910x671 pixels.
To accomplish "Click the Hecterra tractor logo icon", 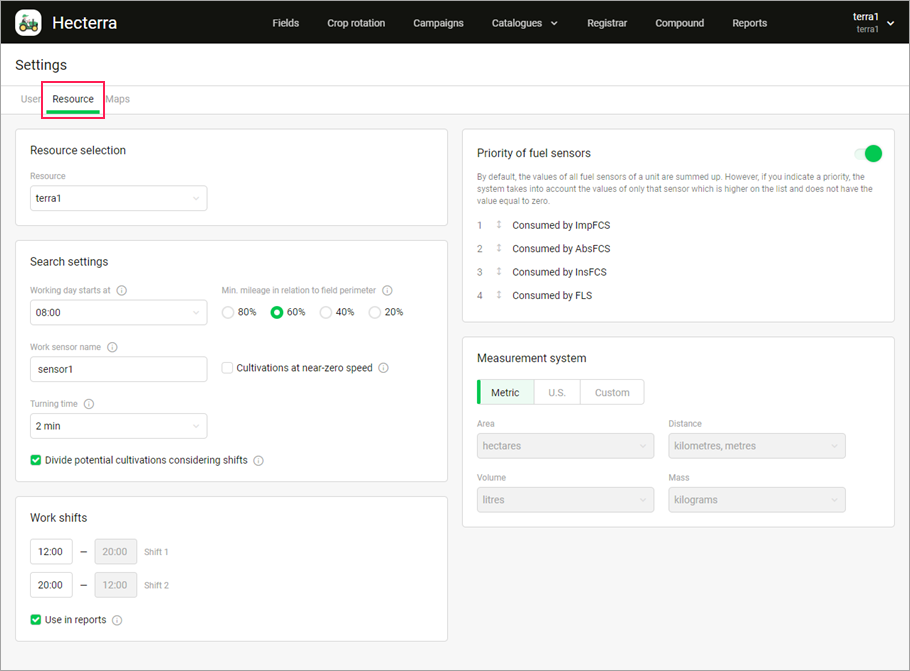I will [28, 22].
